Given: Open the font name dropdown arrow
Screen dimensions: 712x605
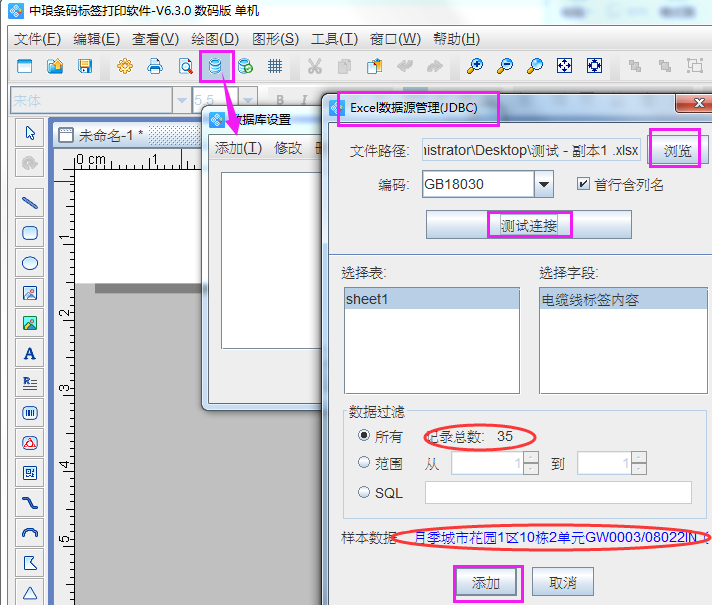Looking at the screenshot, I should click(182, 100).
